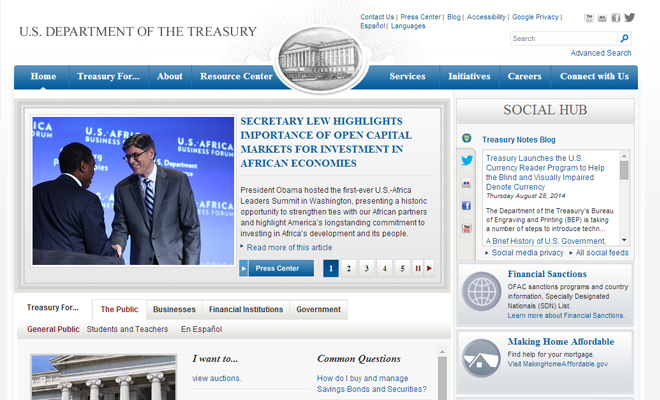Screen dimensions: 660x400
Task: Go to slide 5
Action: (402, 268)
